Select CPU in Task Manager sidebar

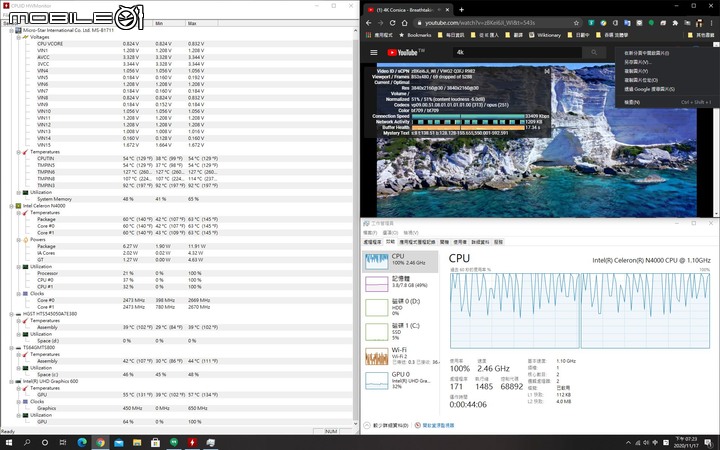(400, 261)
